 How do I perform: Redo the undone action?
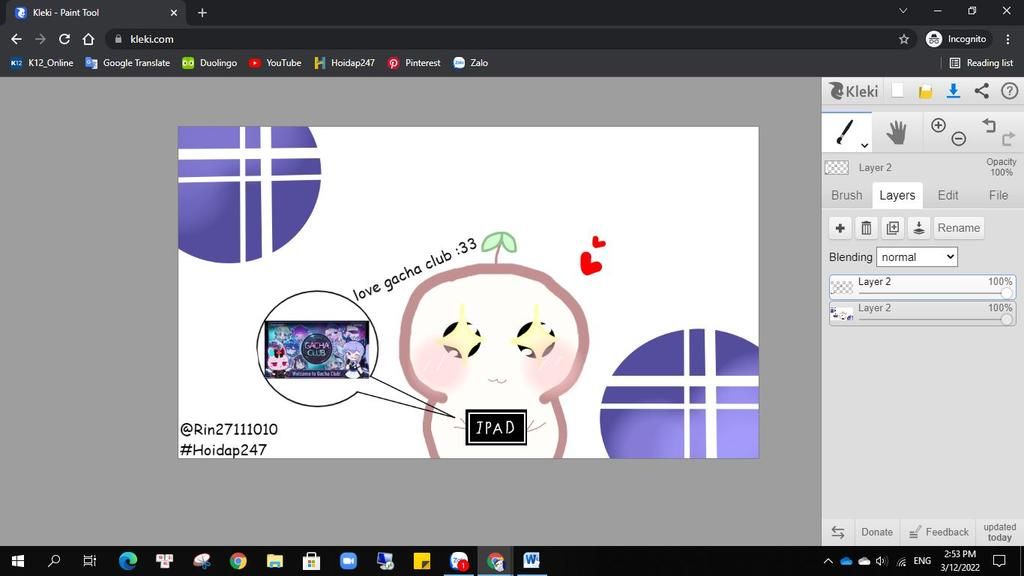point(1008,138)
